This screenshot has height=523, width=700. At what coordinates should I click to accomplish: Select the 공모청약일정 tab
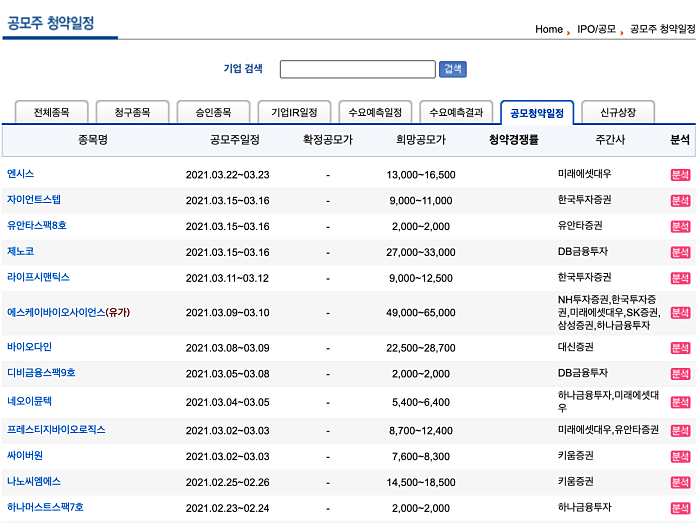[537, 112]
